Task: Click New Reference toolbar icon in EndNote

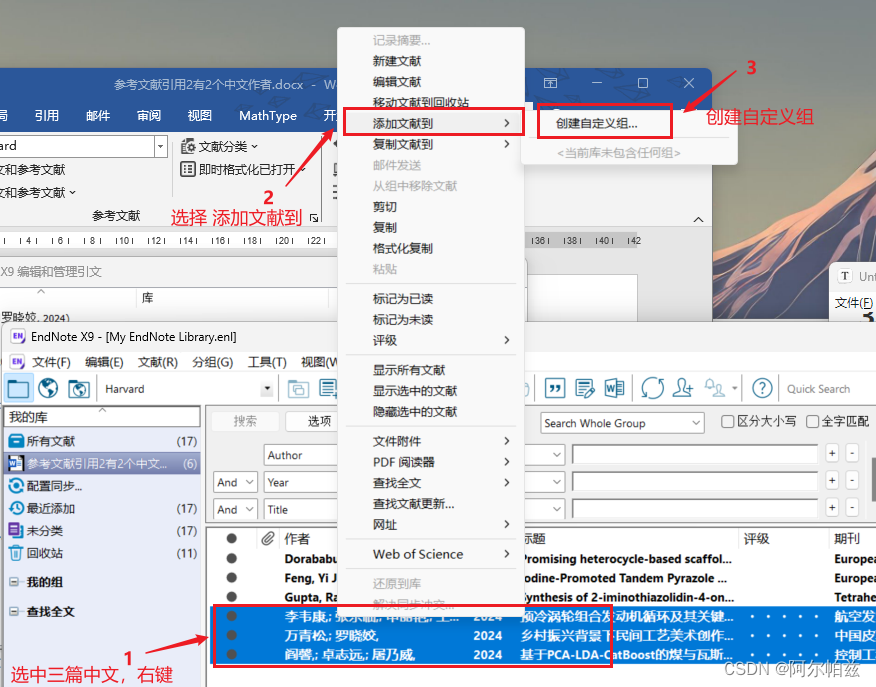Action: pos(328,388)
